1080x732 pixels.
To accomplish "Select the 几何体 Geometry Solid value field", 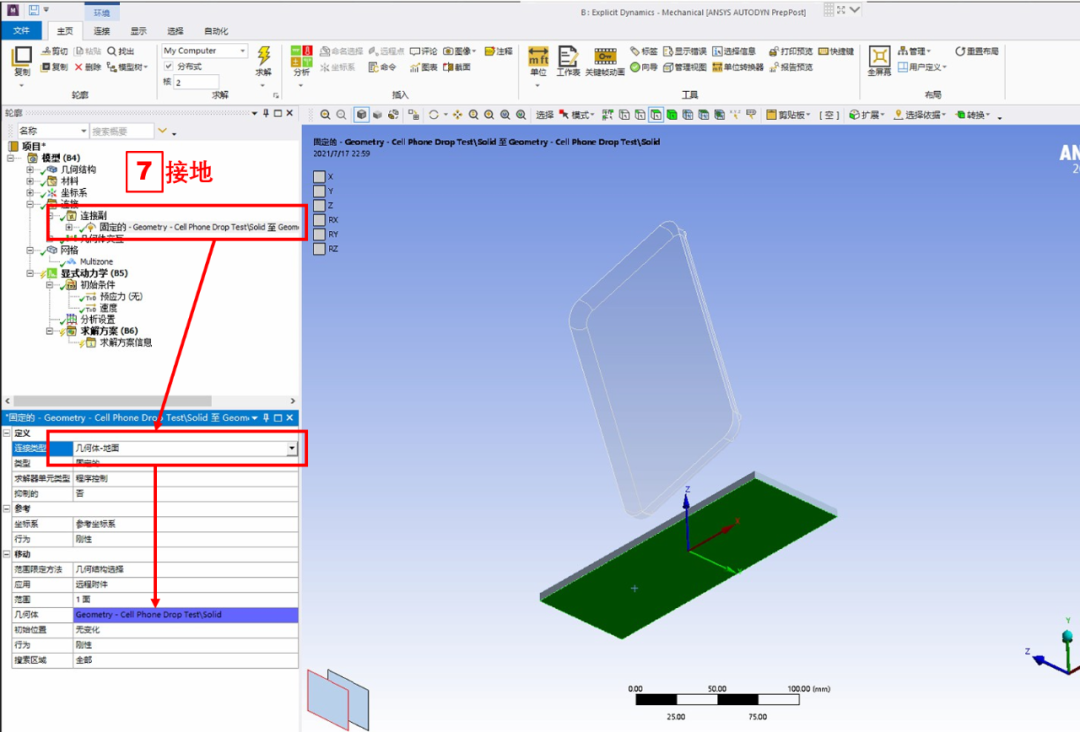I will point(185,614).
